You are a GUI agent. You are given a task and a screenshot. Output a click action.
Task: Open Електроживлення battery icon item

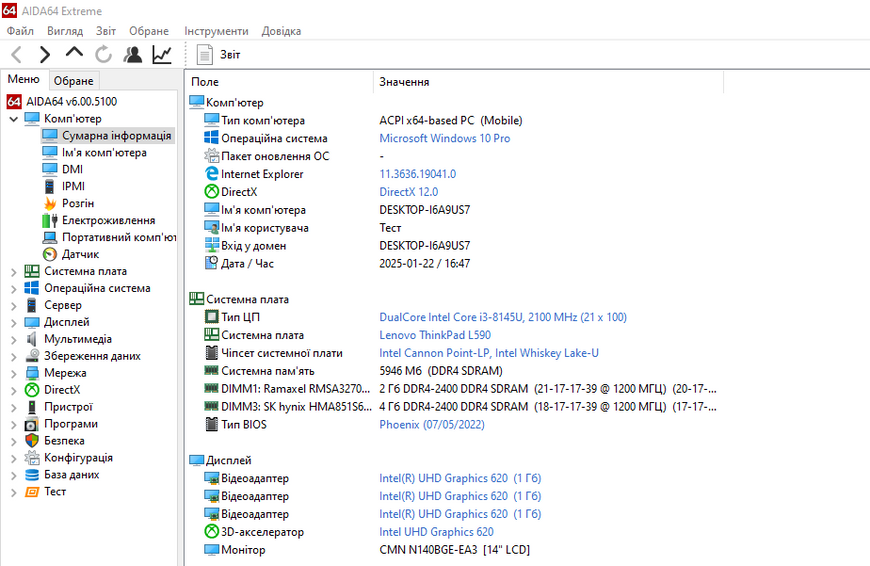click(50, 220)
